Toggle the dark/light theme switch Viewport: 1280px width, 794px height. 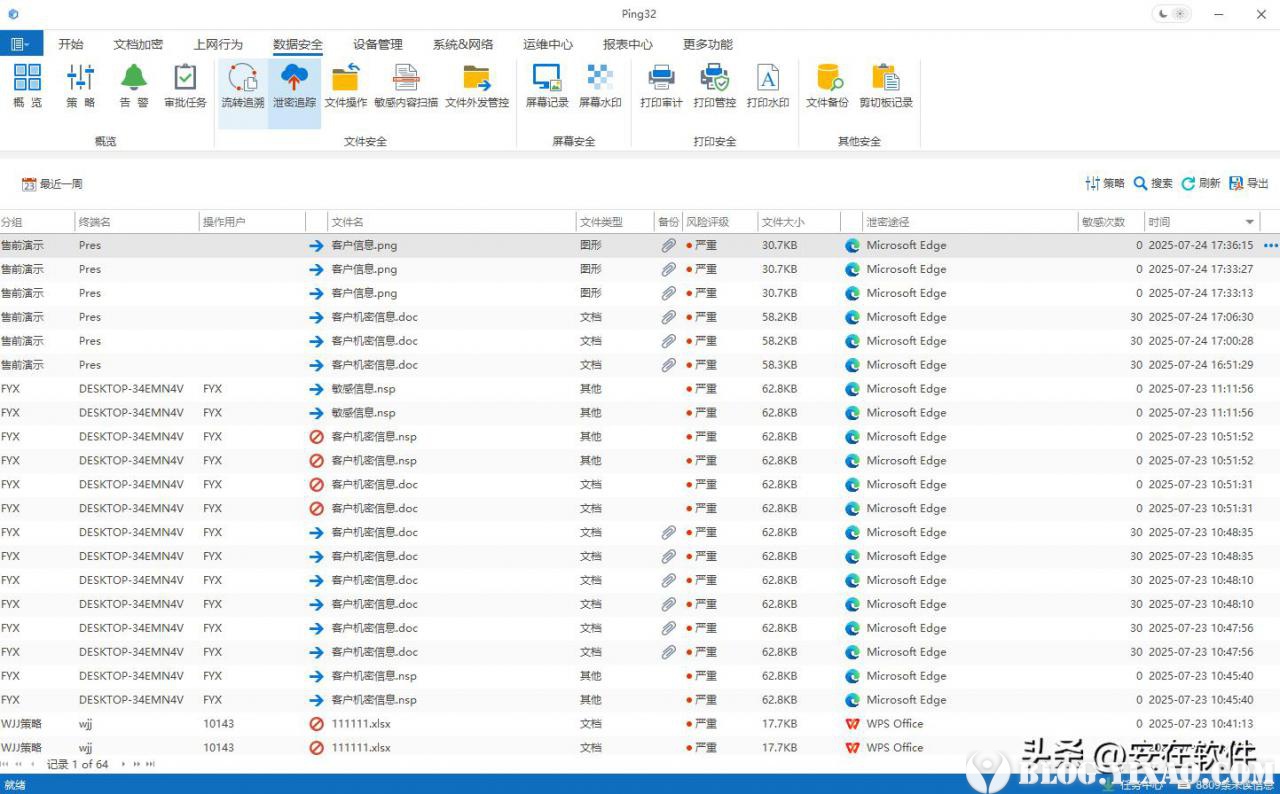pyautogui.click(x=1172, y=14)
